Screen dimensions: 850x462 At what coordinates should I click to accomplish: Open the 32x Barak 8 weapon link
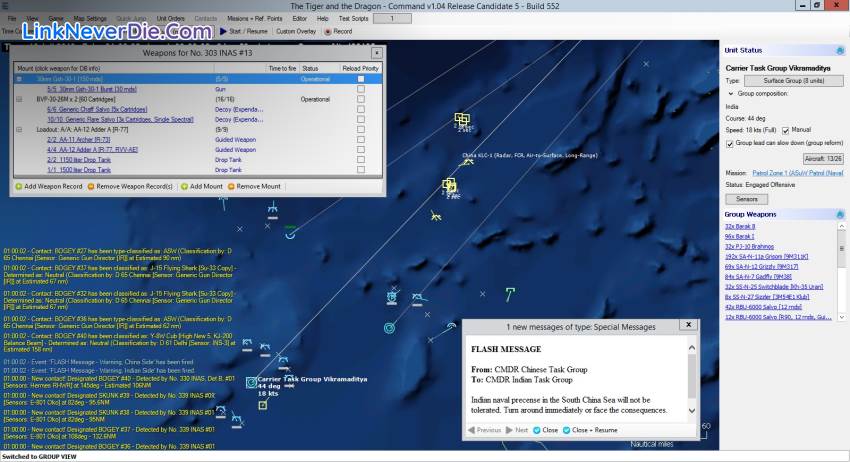740,227
